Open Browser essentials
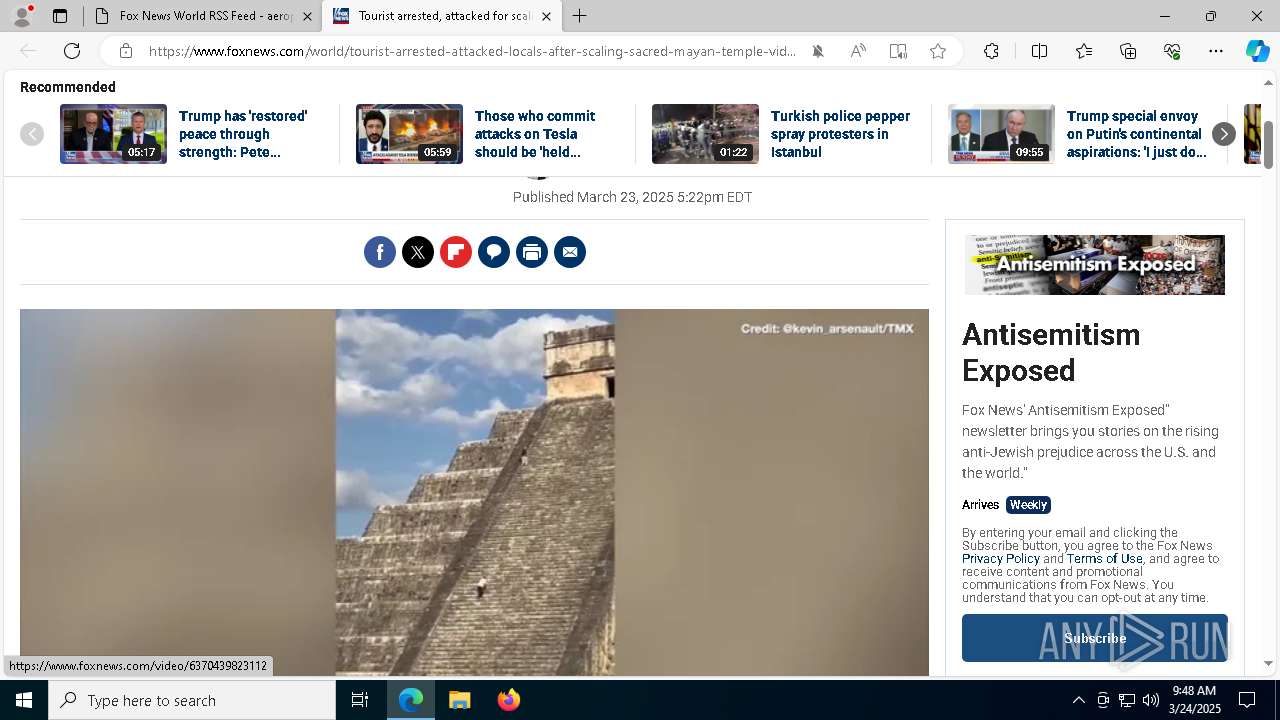The height and width of the screenshot is (720, 1280). coord(1172,51)
